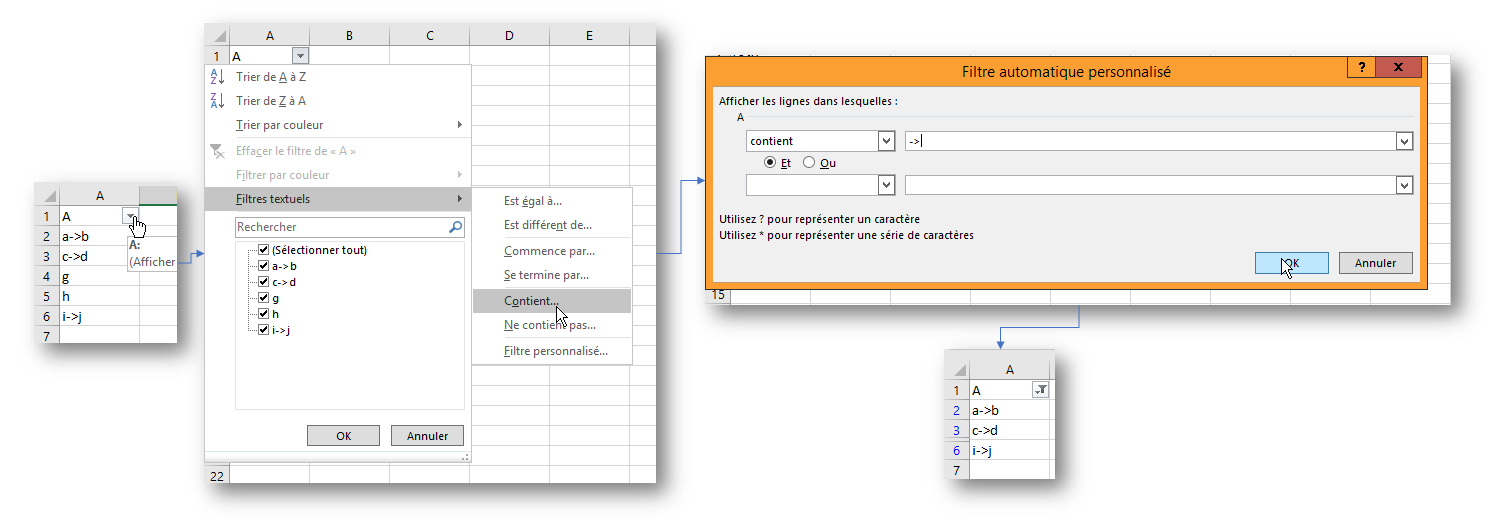This screenshot has height=522, width=1502.
Task: Uncheck the (Sélectionner tout) checkbox
Action: pyautogui.click(x=264, y=250)
